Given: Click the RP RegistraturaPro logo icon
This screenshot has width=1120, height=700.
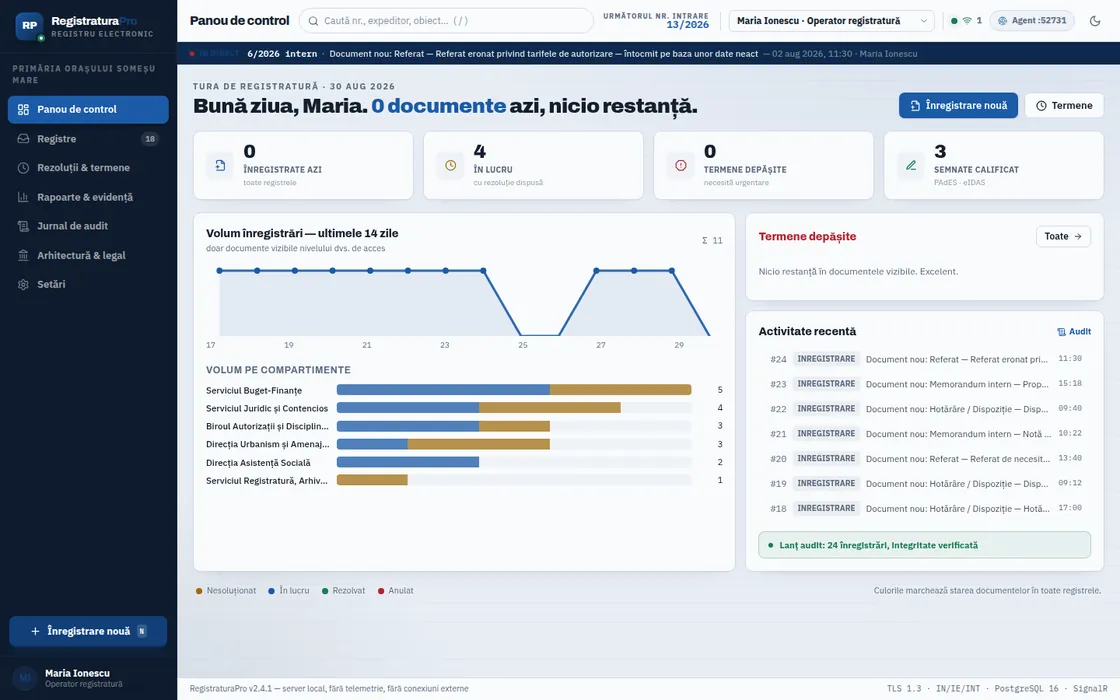Looking at the screenshot, I should click(x=29, y=26).
